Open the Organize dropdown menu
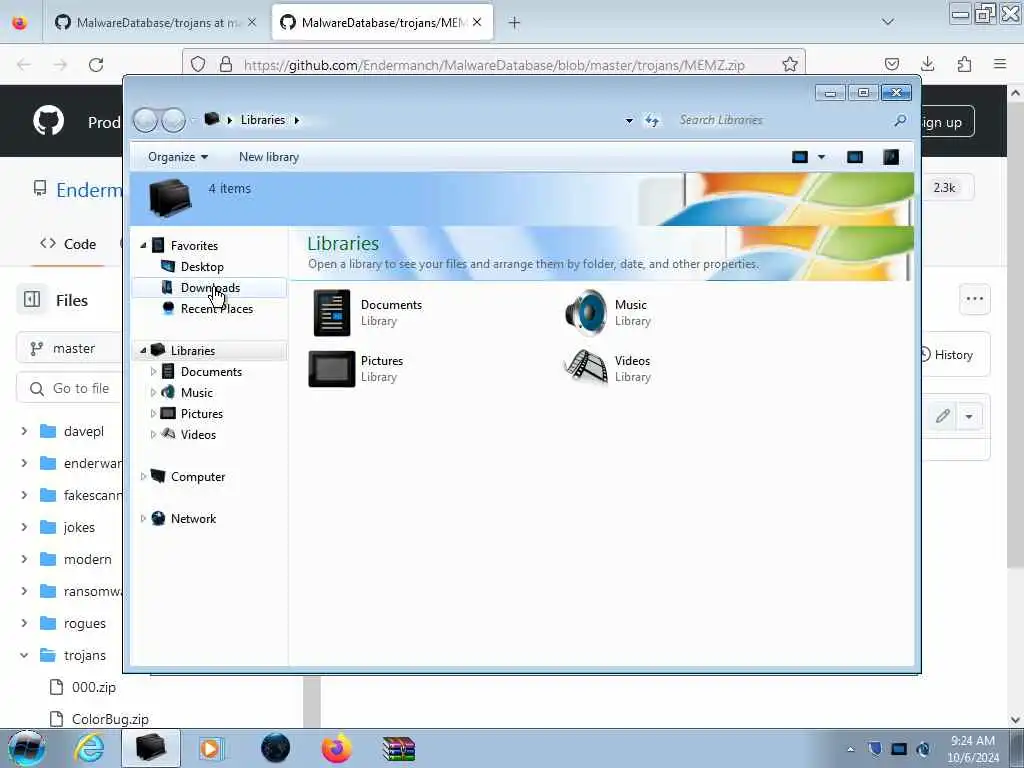This screenshot has height=768, width=1024. tap(178, 157)
